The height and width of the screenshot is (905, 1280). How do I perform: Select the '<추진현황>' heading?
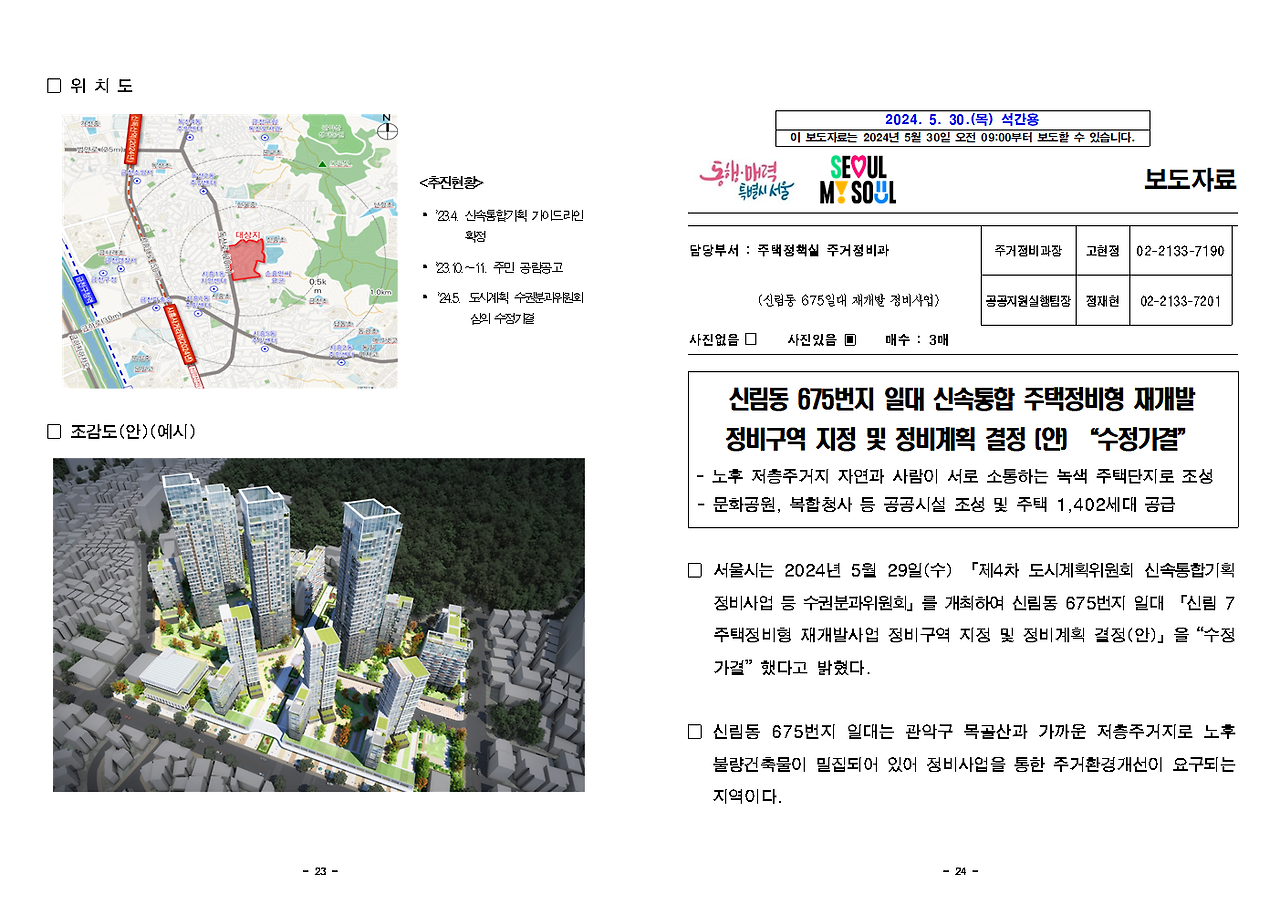451,182
